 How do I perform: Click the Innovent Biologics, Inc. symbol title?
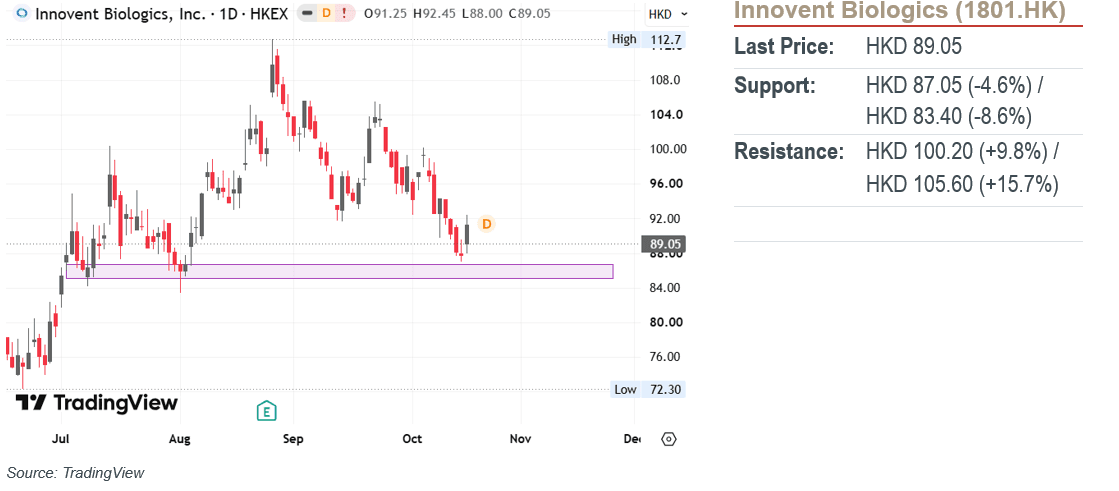(x=161, y=13)
